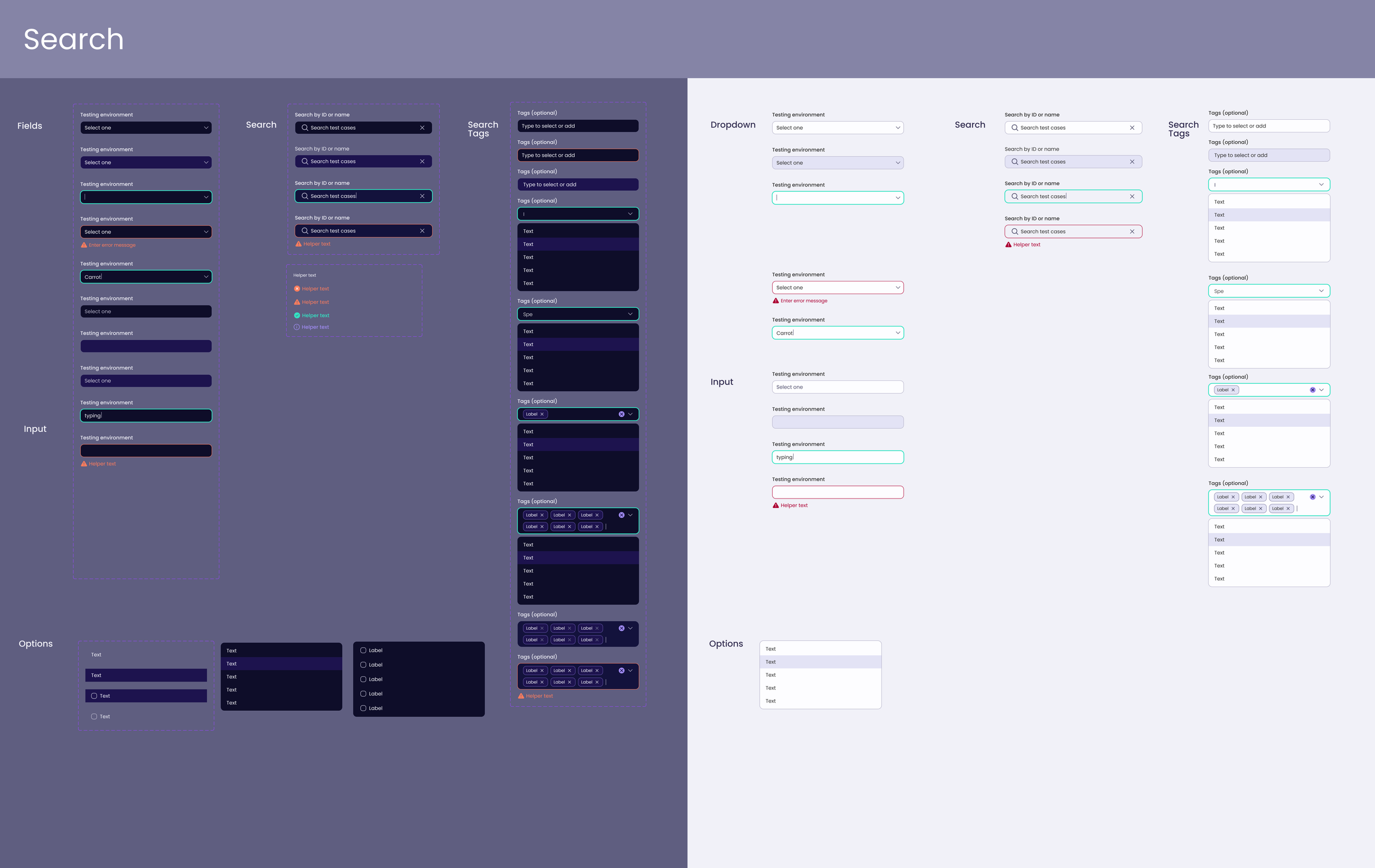The width and height of the screenshot is (1375, 868).
Task: Click the purple info Helper text icon
Action: coord(297,327)
